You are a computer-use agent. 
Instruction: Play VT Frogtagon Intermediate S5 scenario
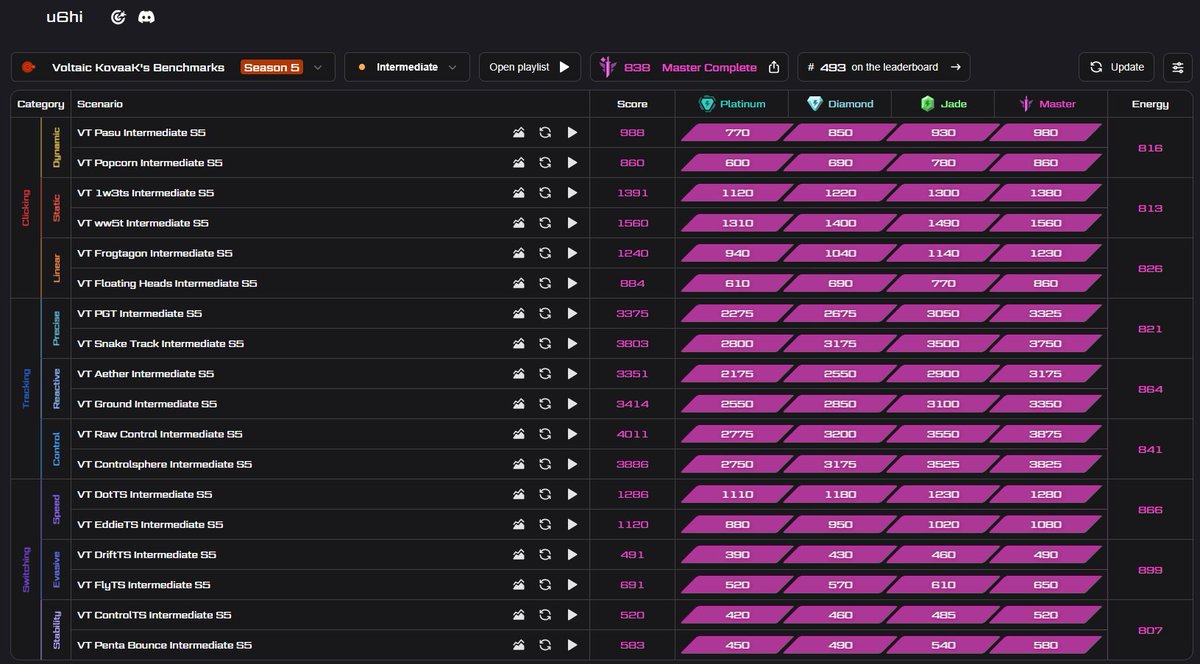(x=572, y=253)
